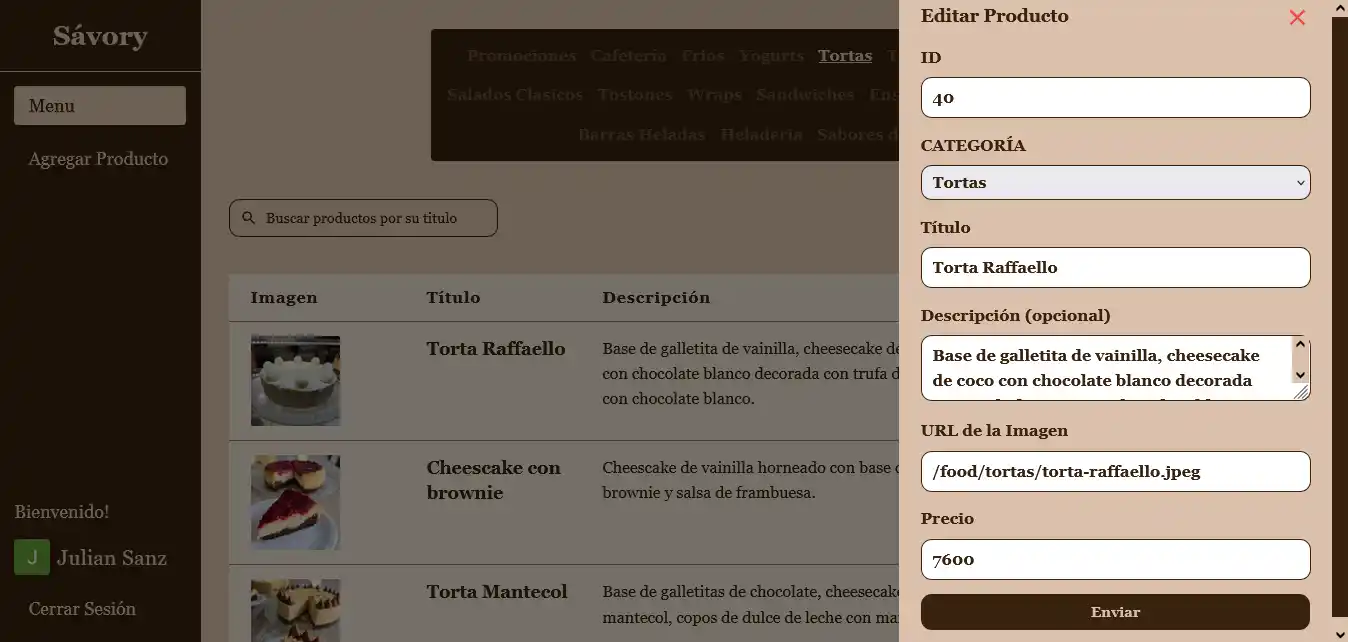Click the Imagen column header
This screenshot has height=642, width=1348.
point(284,297)
